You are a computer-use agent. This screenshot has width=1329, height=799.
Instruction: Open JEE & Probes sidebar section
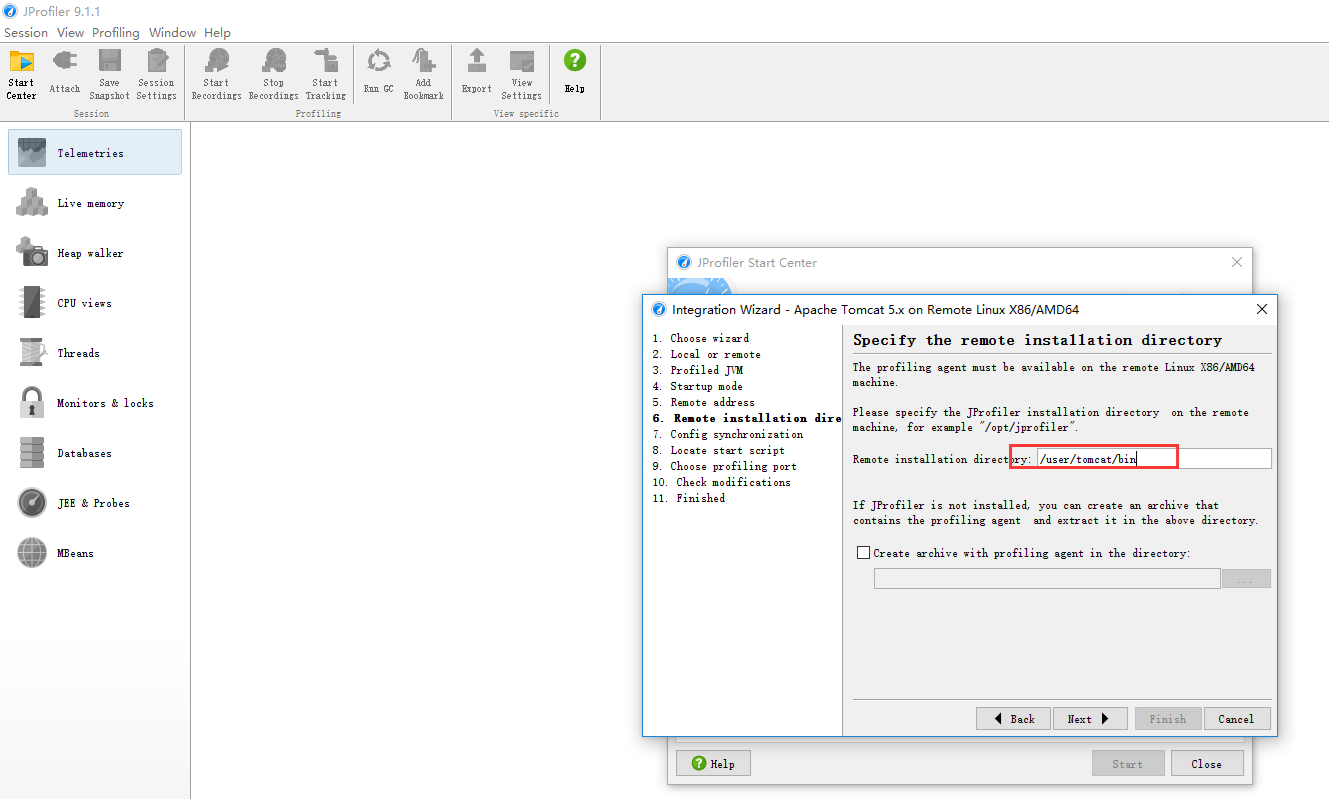pyautogui.click(x=95, y=502)
